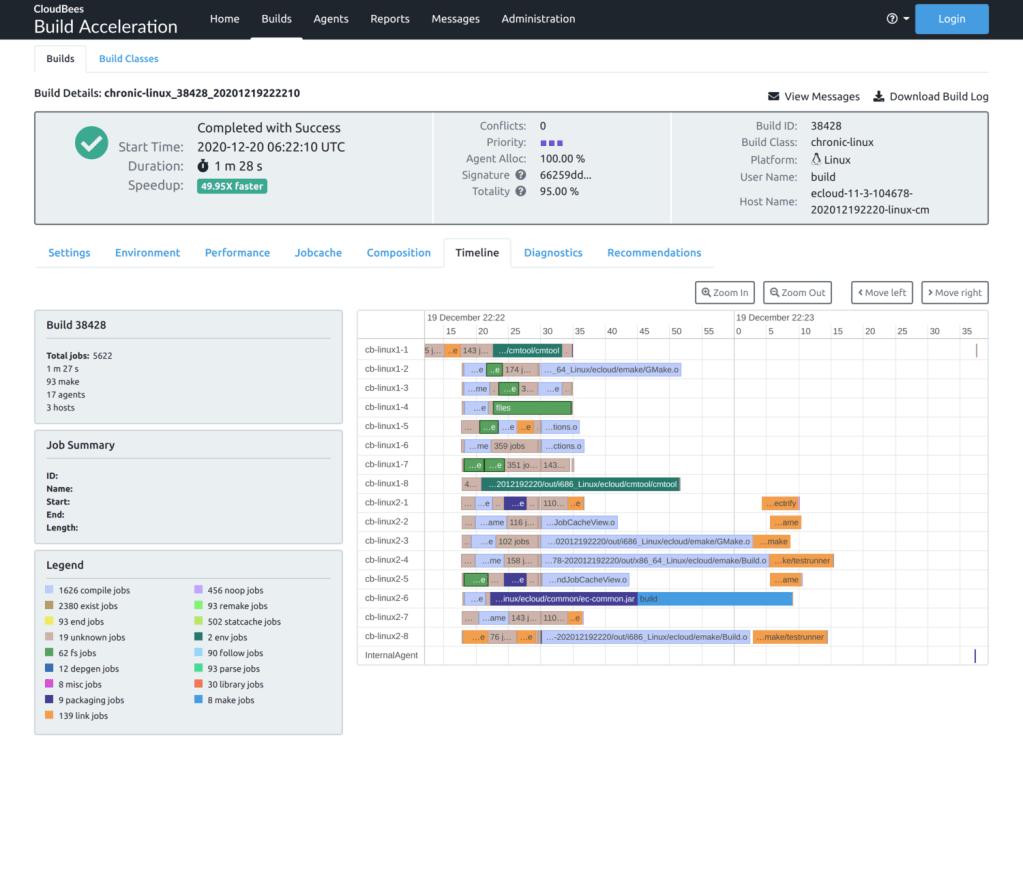Open the Recommendations tab
The width and height of the screenshot is (1023, 873).
coord(654,253)
